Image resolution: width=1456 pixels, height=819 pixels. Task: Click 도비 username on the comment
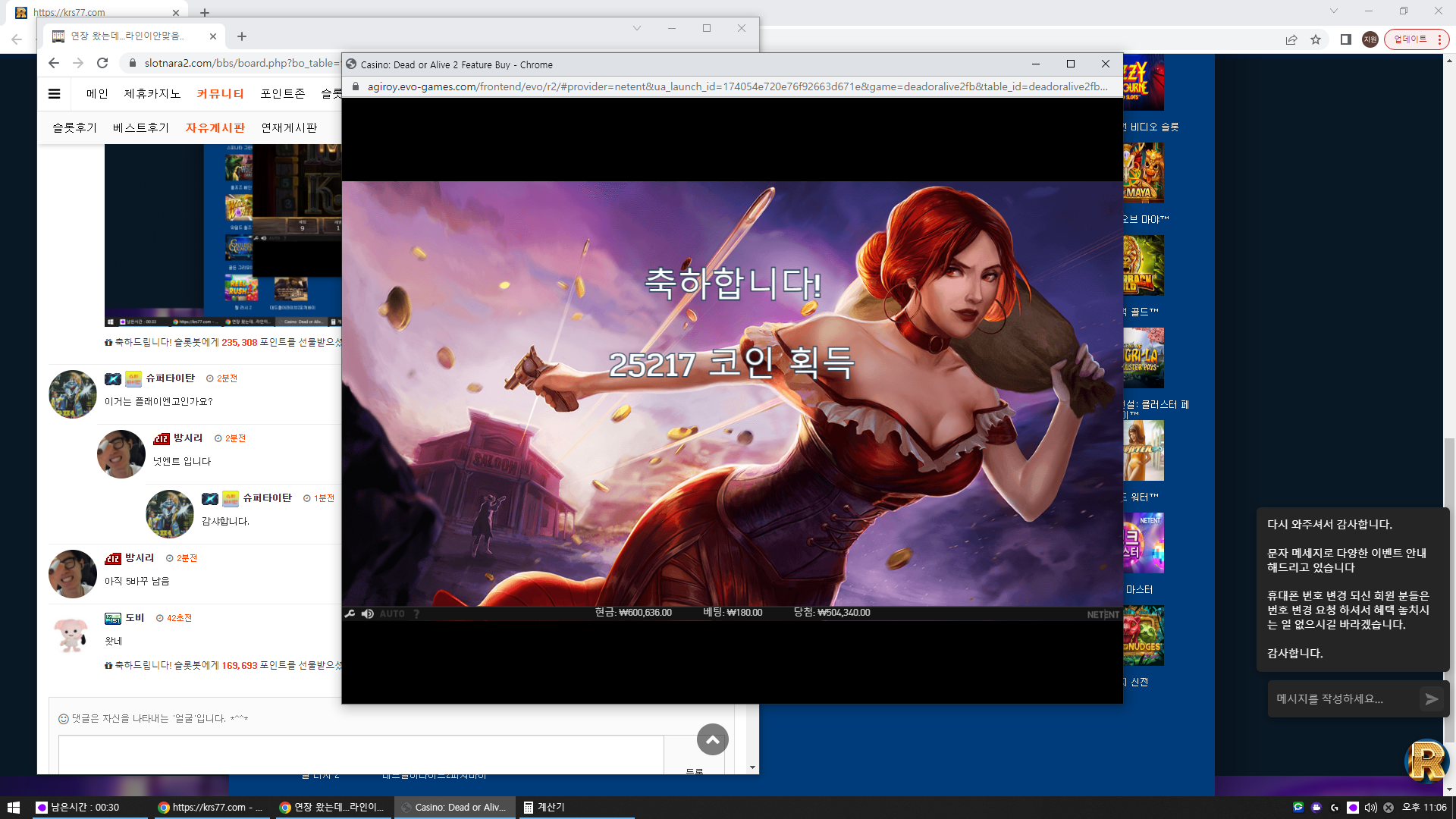pyautogui.click(x=135, y=618)
